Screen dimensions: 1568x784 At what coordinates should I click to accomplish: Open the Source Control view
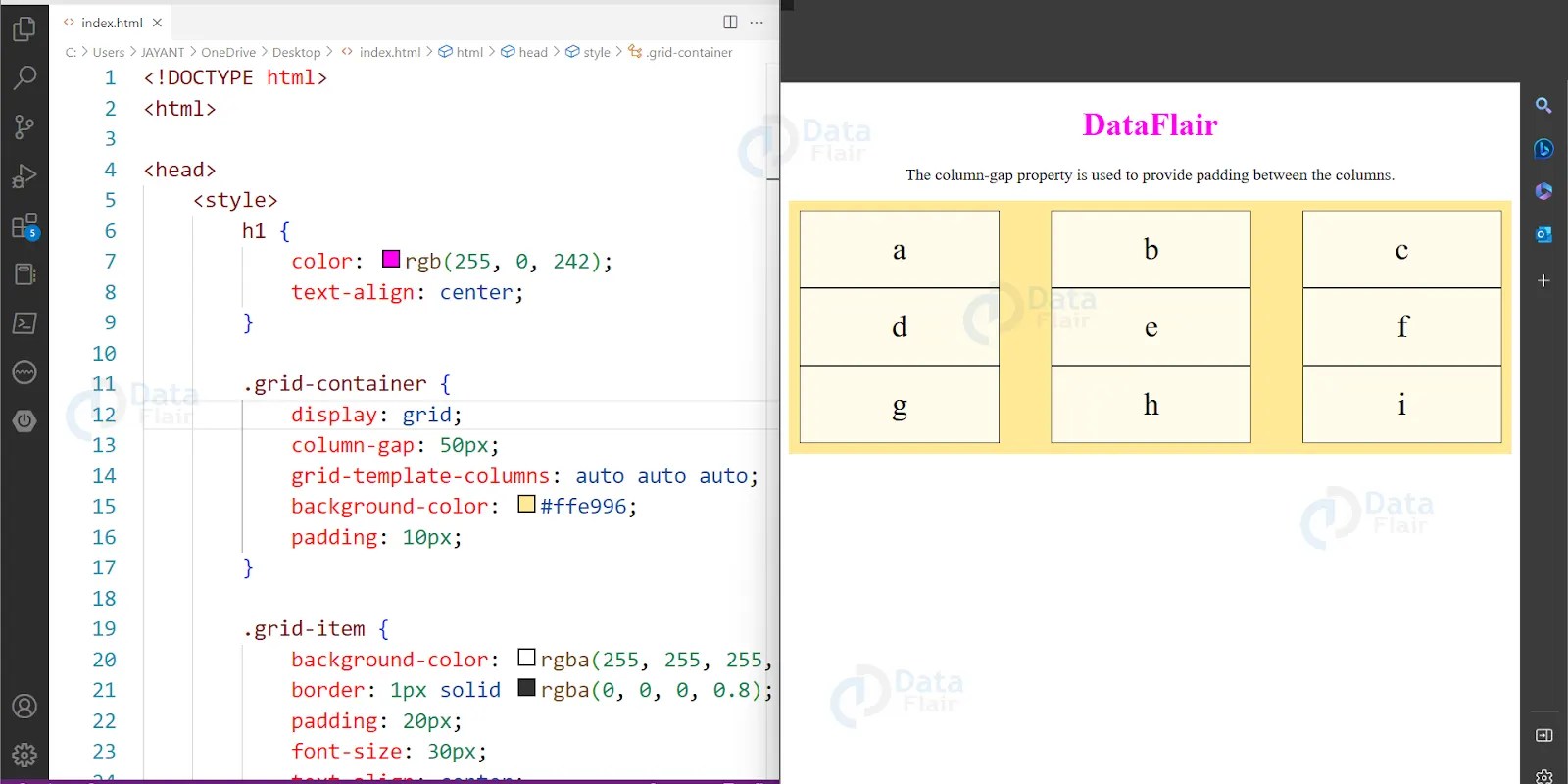[24, 126]
